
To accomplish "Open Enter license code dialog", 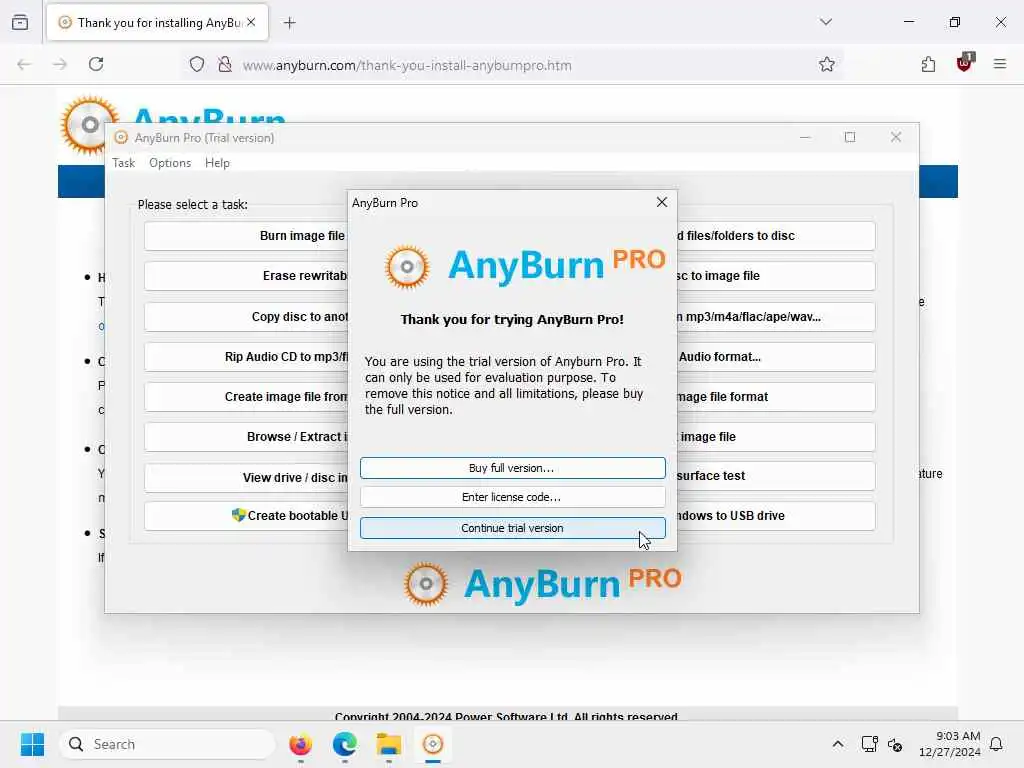I will tap(513, 497).
